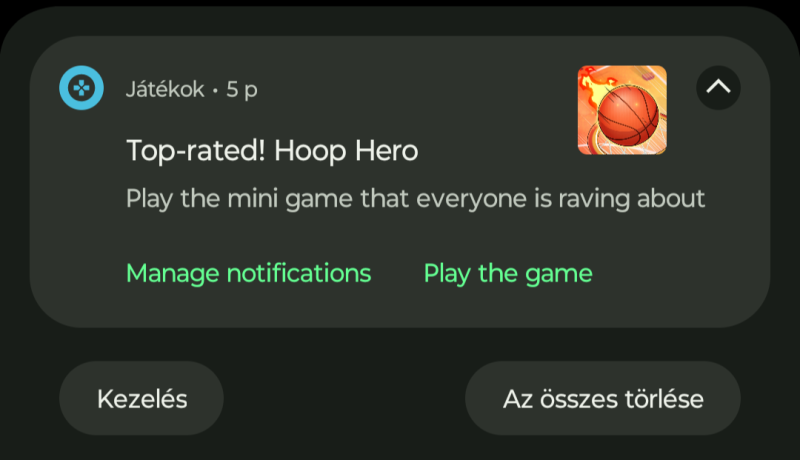Tap the Top-rated! Hoop Hero title
Viewport: 800px width, 460px height.
point(272,151)
